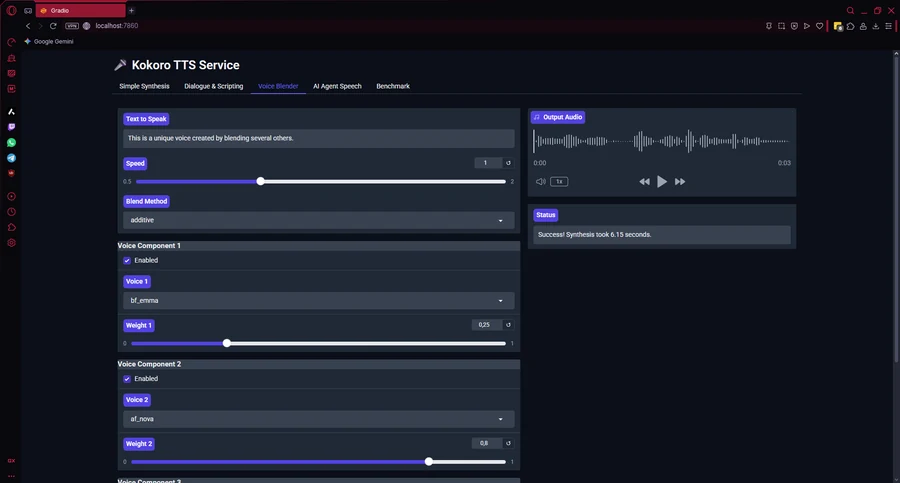The height and width of the screenshot is (483, 900).
Task: Open browser downloads icon in toolbar
Action: point(875,26)
